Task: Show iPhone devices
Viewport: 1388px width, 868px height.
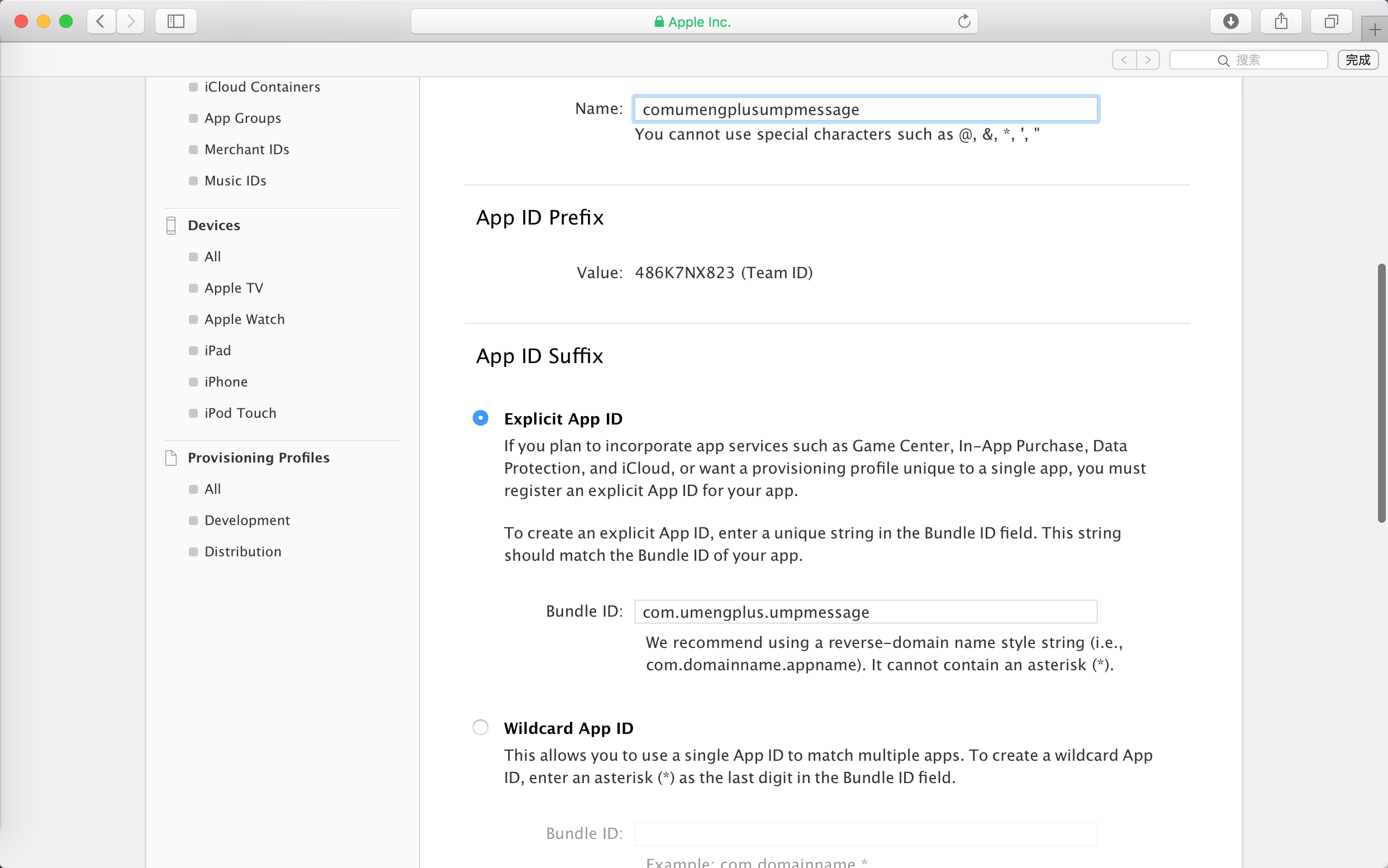Action: [x=226, y=381]
